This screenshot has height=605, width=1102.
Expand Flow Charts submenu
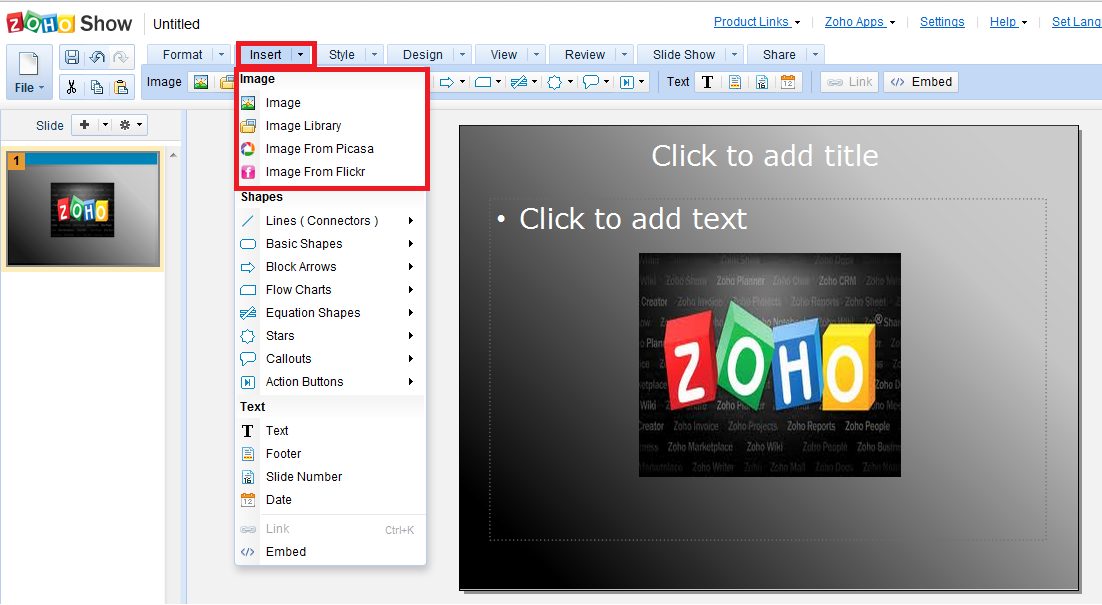(330, 290)
